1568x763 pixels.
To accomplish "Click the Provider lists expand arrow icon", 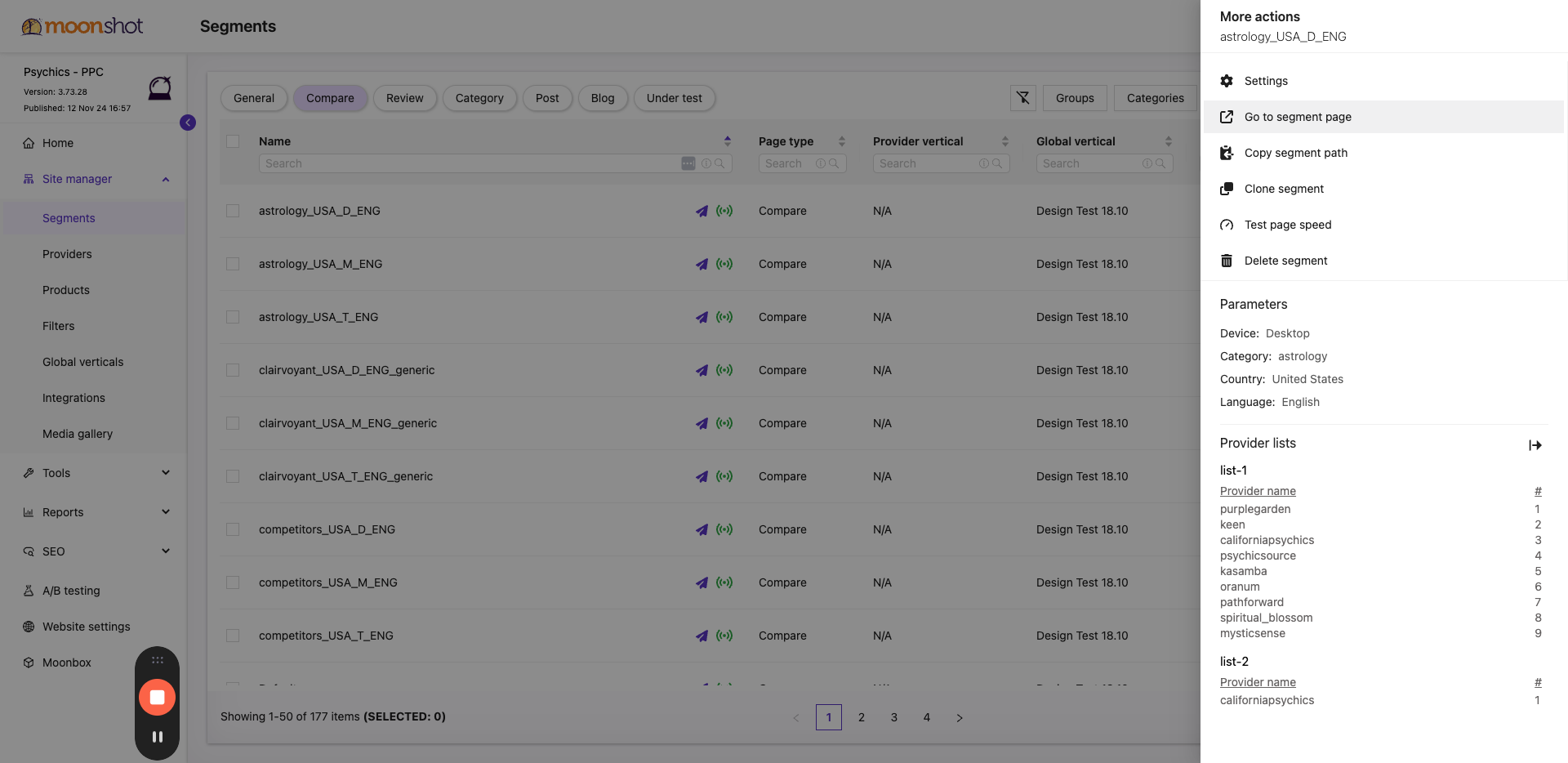I will pos(1535,445).
